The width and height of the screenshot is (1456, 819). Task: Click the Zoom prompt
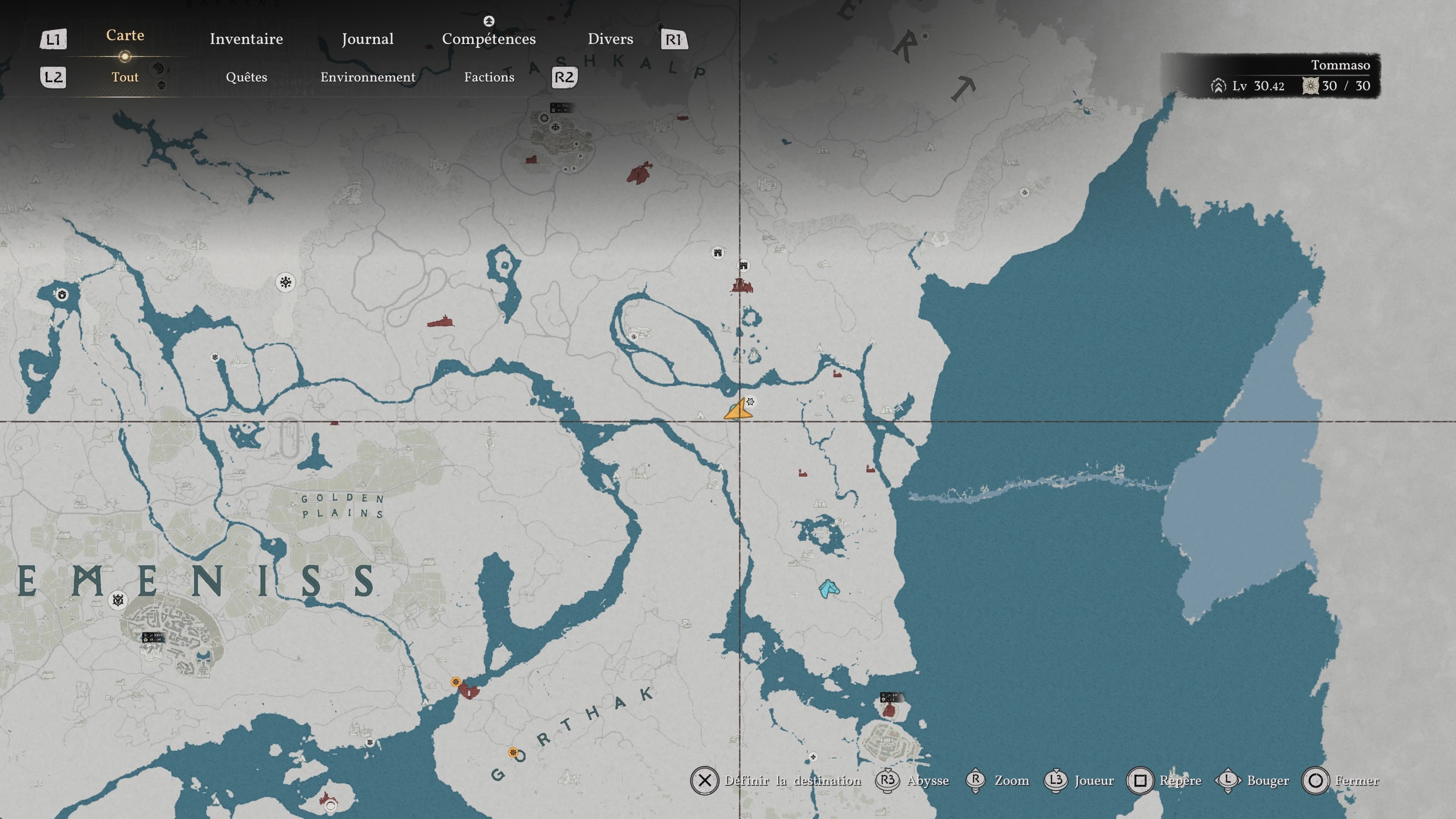pyautogui.click(x=997, y=781)
